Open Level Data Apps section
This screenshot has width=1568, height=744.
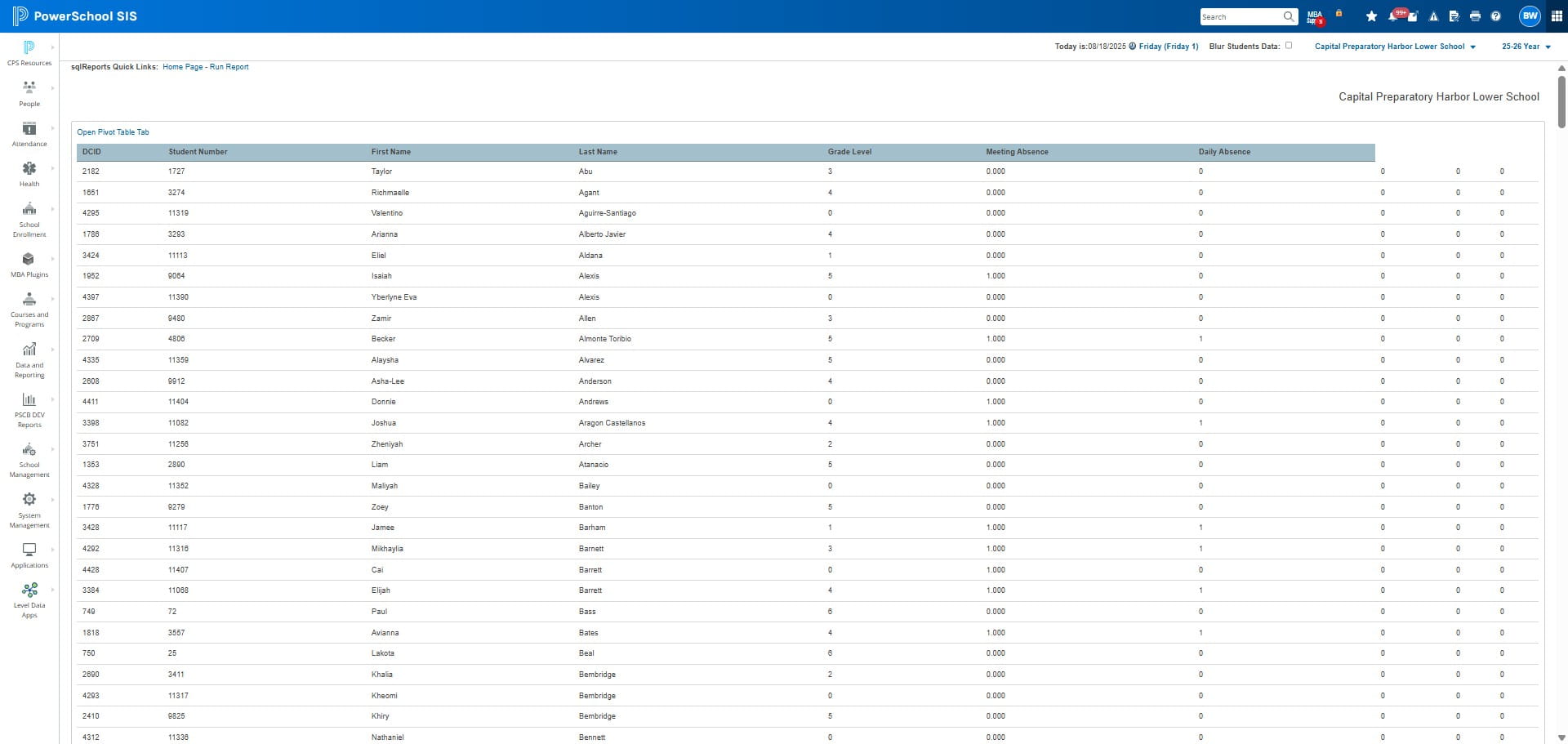[29, 601]
